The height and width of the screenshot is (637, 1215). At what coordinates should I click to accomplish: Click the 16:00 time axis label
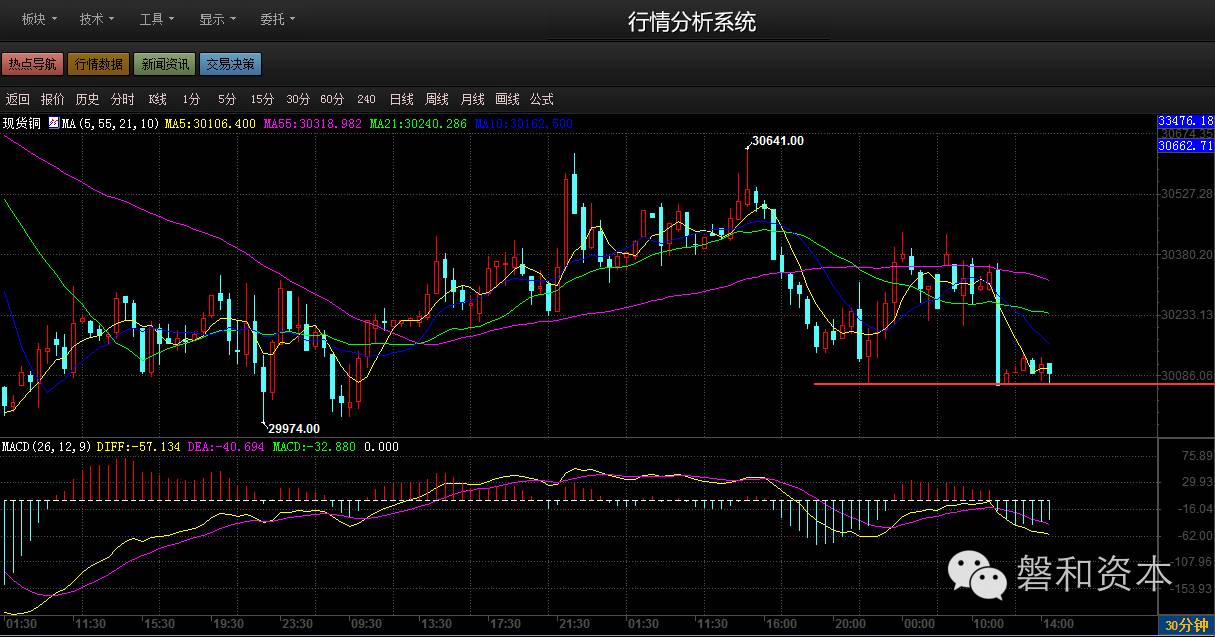pyautogui.click(x=781, y=624)
